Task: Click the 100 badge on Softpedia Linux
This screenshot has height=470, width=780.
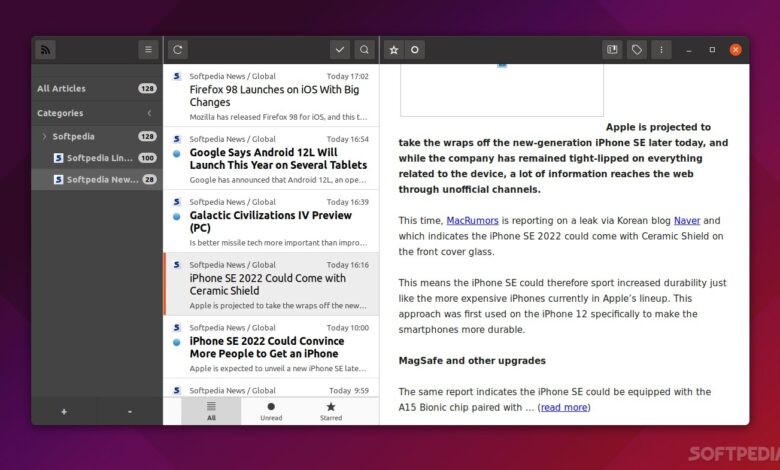Action: click(147, 158)
